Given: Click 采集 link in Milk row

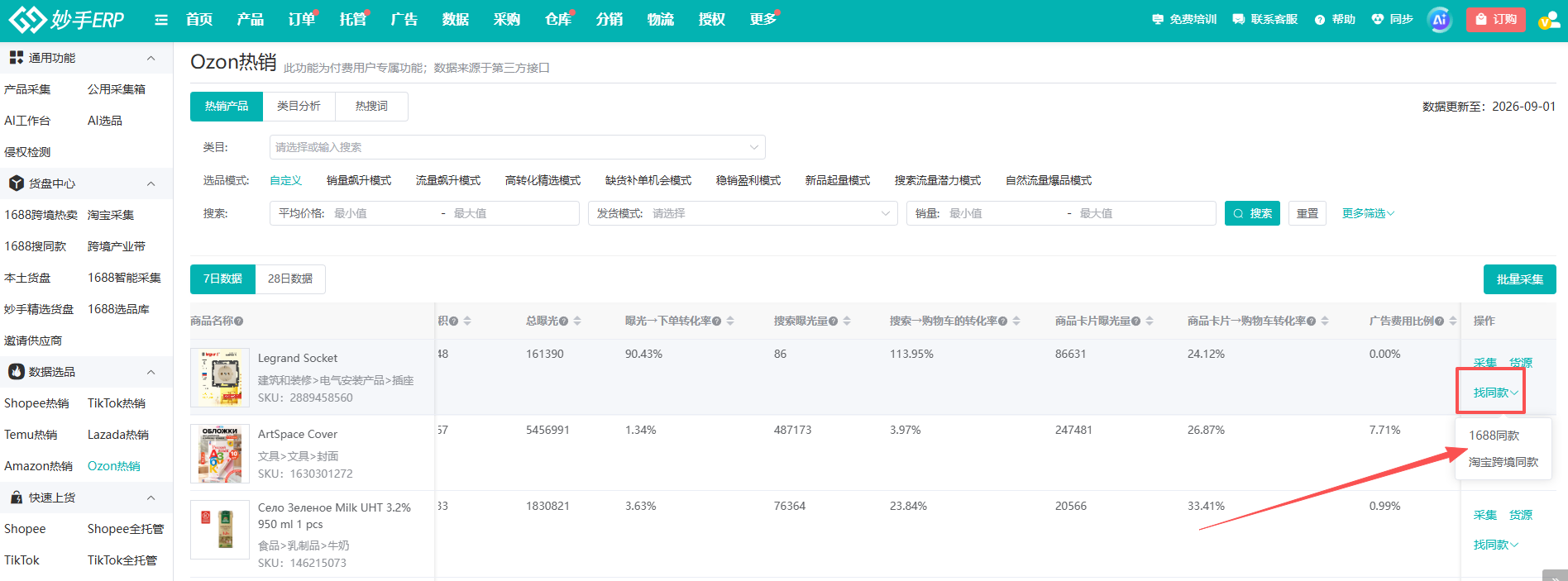Looking at the screenshot, I should [1485, 515].
